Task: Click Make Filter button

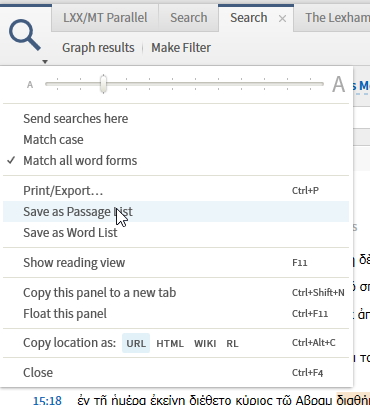Action: 181,48
